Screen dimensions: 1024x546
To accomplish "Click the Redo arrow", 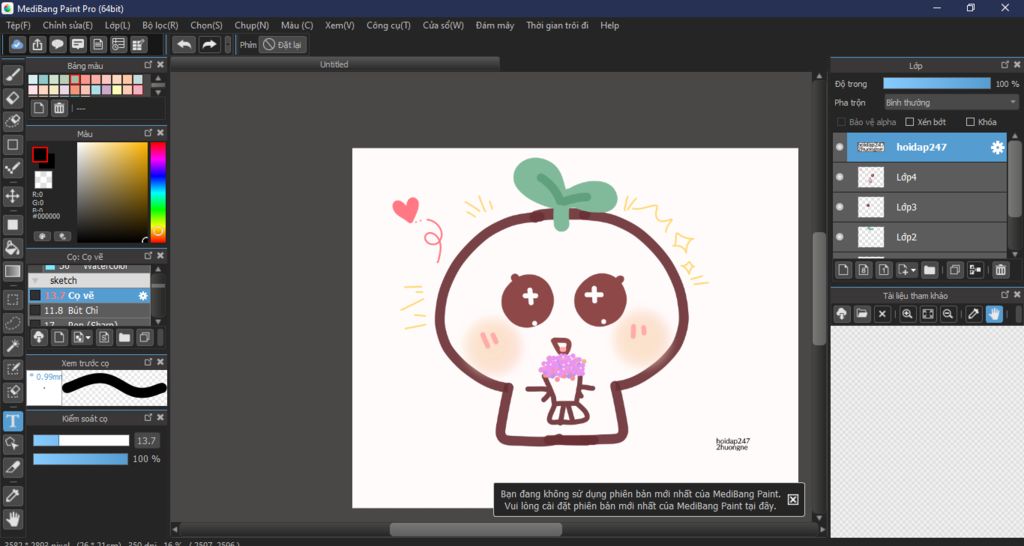I will (209, 44).
